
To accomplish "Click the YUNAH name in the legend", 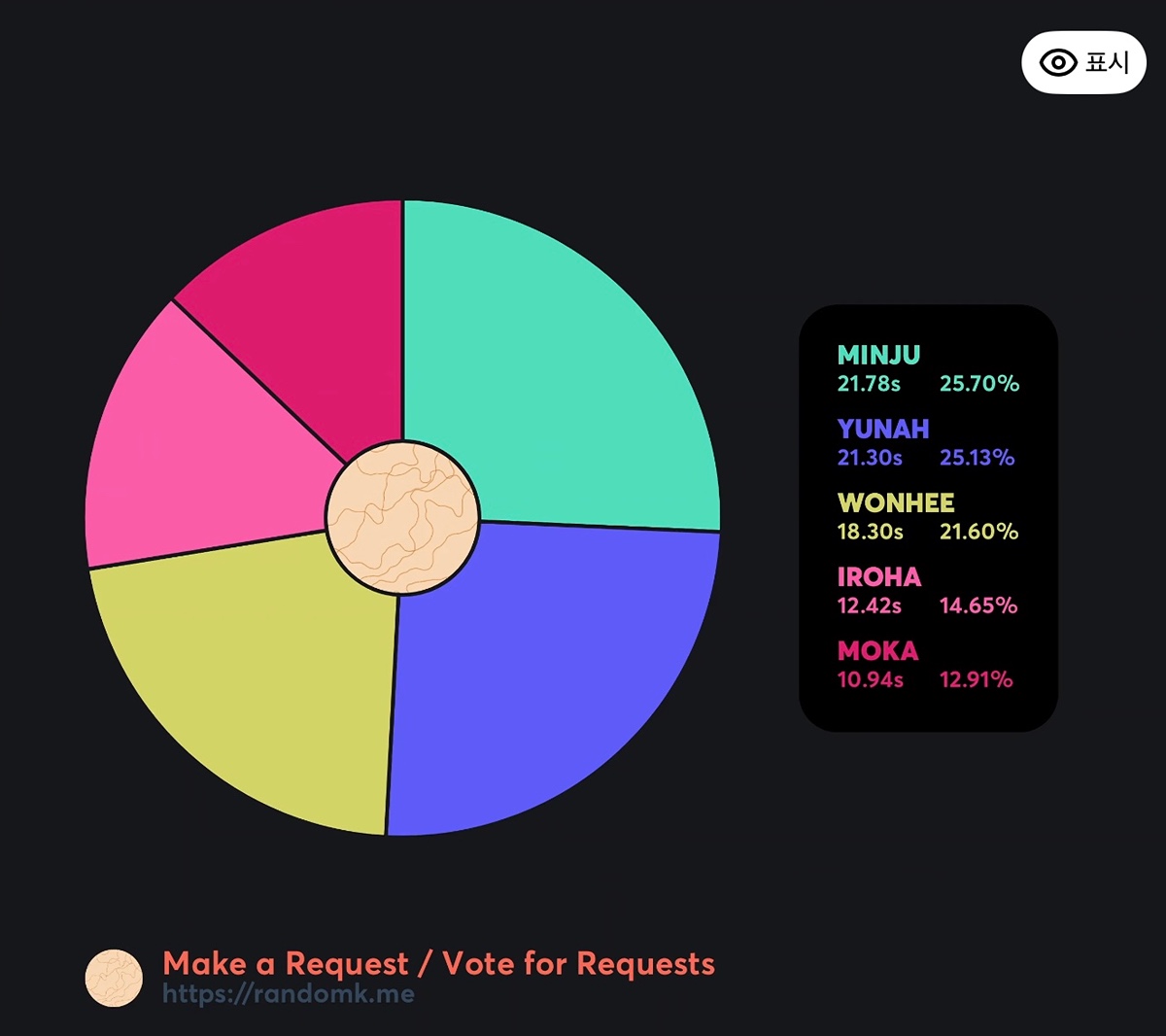I will click(x=883, y=429).
